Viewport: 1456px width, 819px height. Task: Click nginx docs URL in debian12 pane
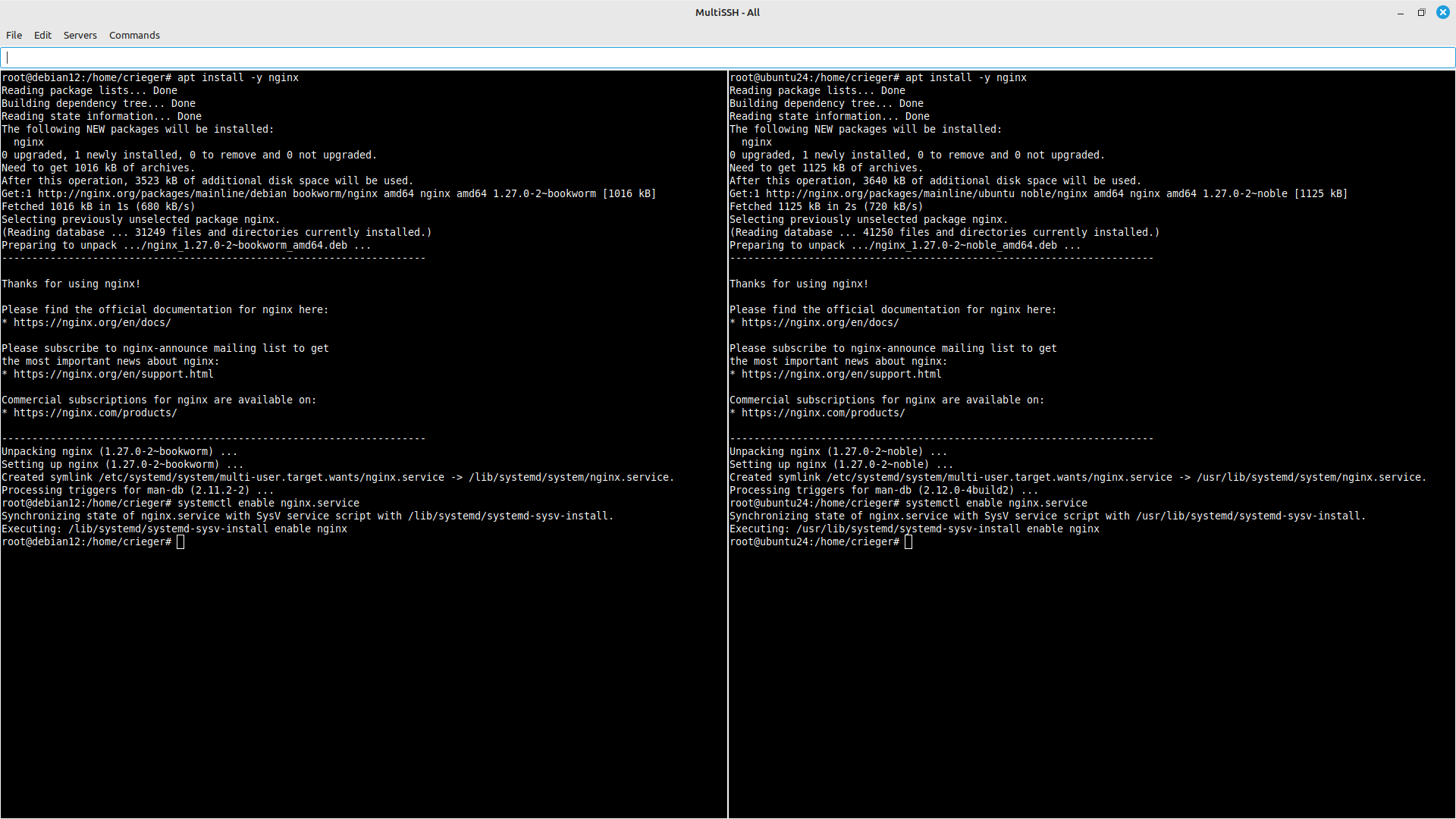coord(93,322)
